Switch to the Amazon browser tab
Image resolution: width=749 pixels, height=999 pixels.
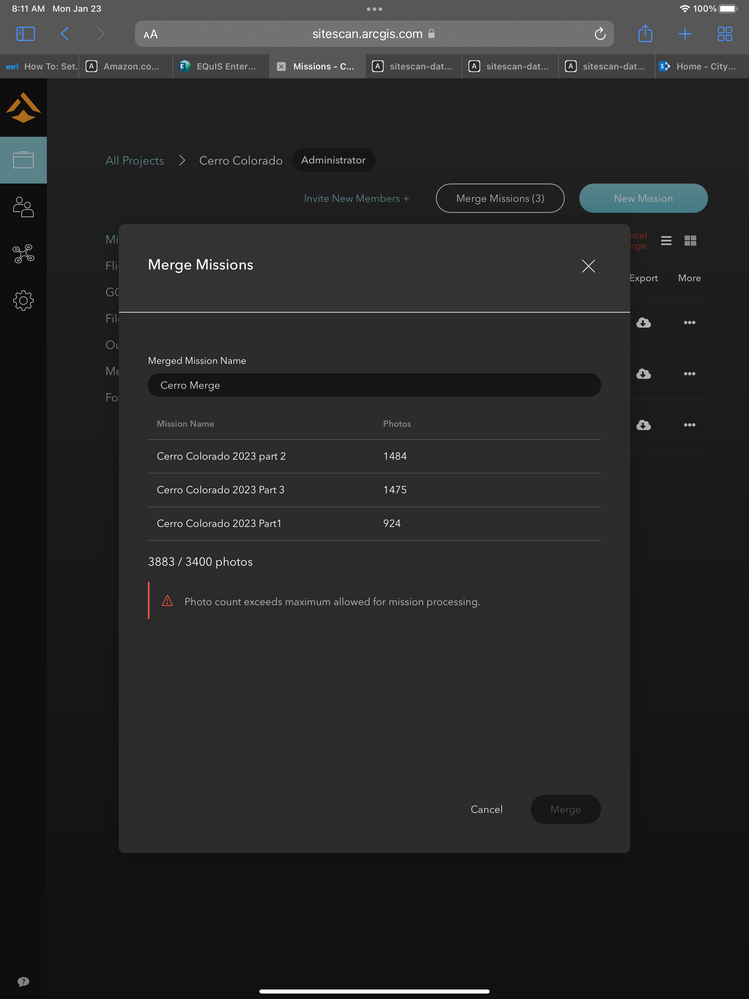pos(125,67)
